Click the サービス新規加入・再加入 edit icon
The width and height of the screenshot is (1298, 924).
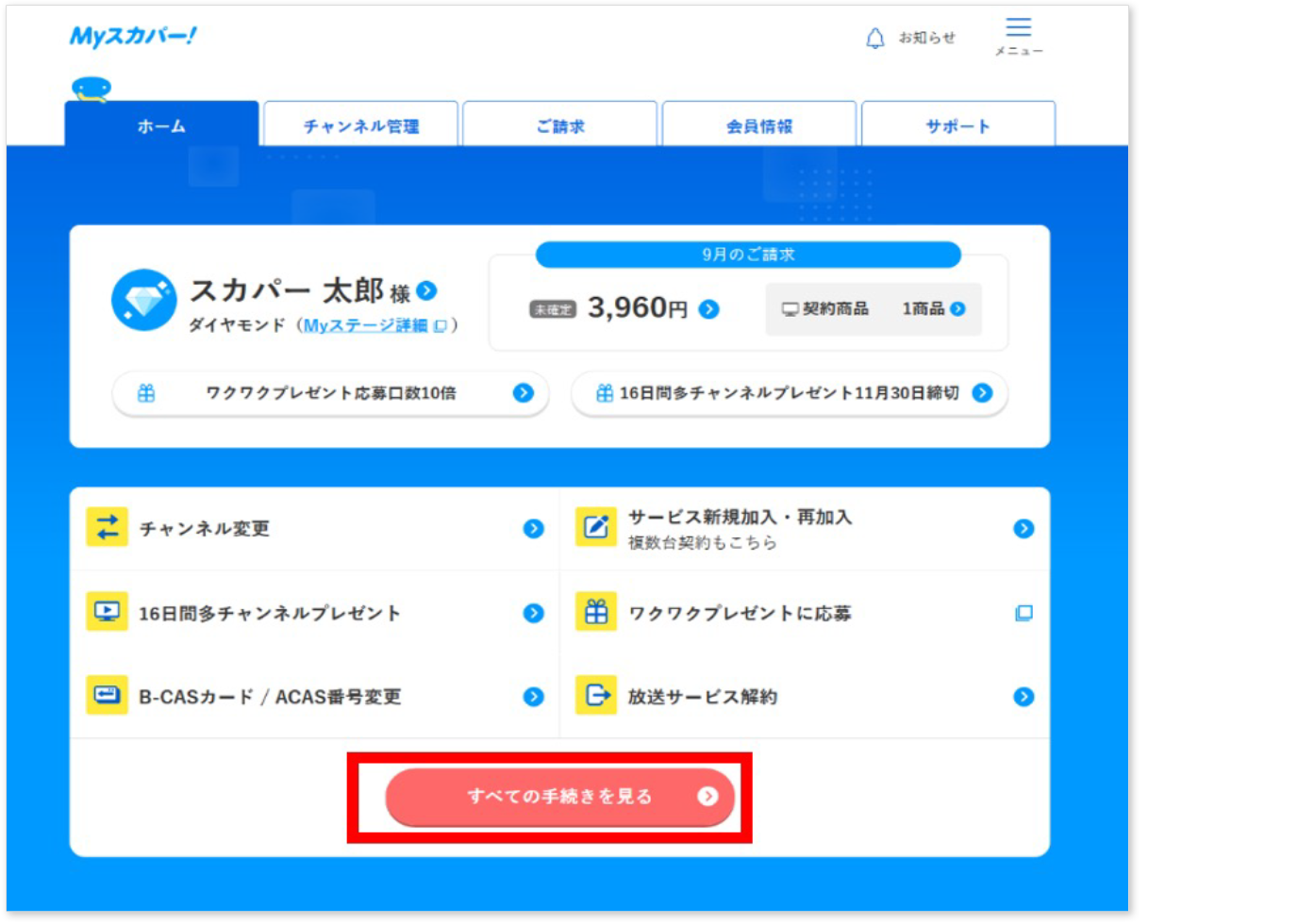(x=596, y=528)
